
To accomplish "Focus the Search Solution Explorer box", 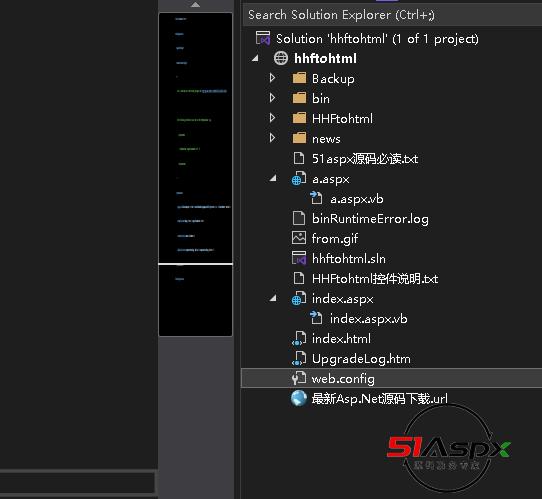I will [x=392, y=15].
